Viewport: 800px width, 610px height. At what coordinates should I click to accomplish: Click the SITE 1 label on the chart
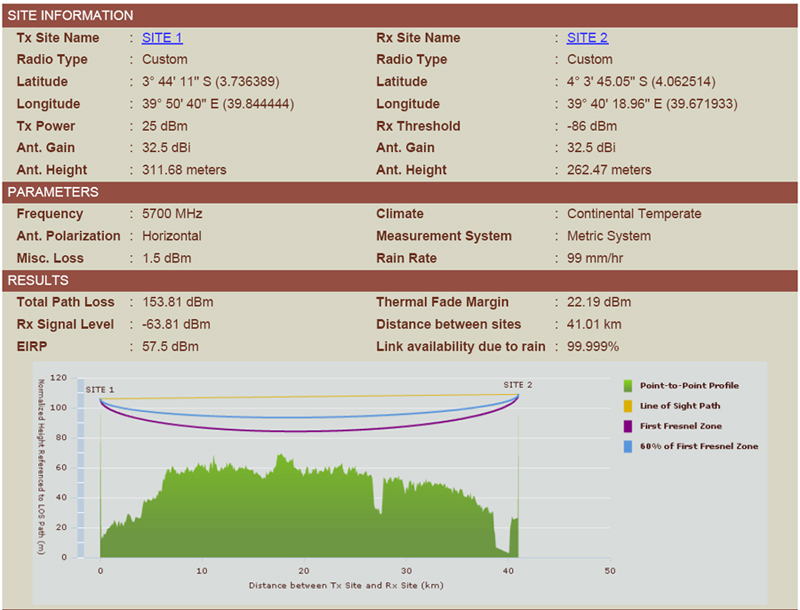pos(100,390)
